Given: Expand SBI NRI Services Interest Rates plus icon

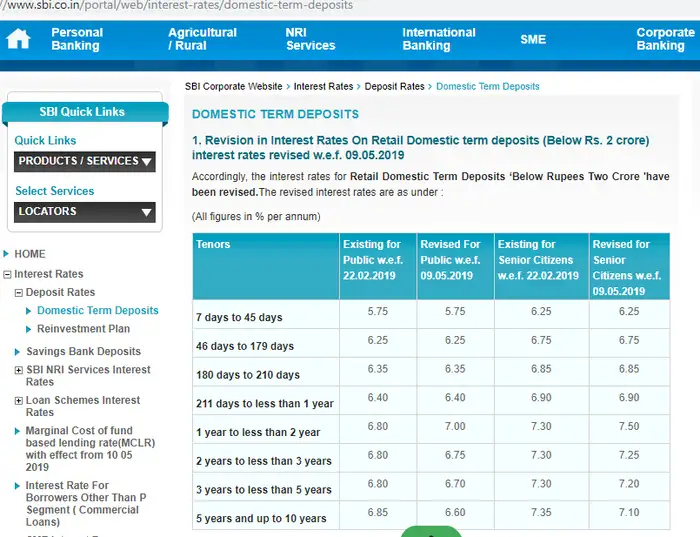Looking at the screenshot, I should (x=18, y=370).
